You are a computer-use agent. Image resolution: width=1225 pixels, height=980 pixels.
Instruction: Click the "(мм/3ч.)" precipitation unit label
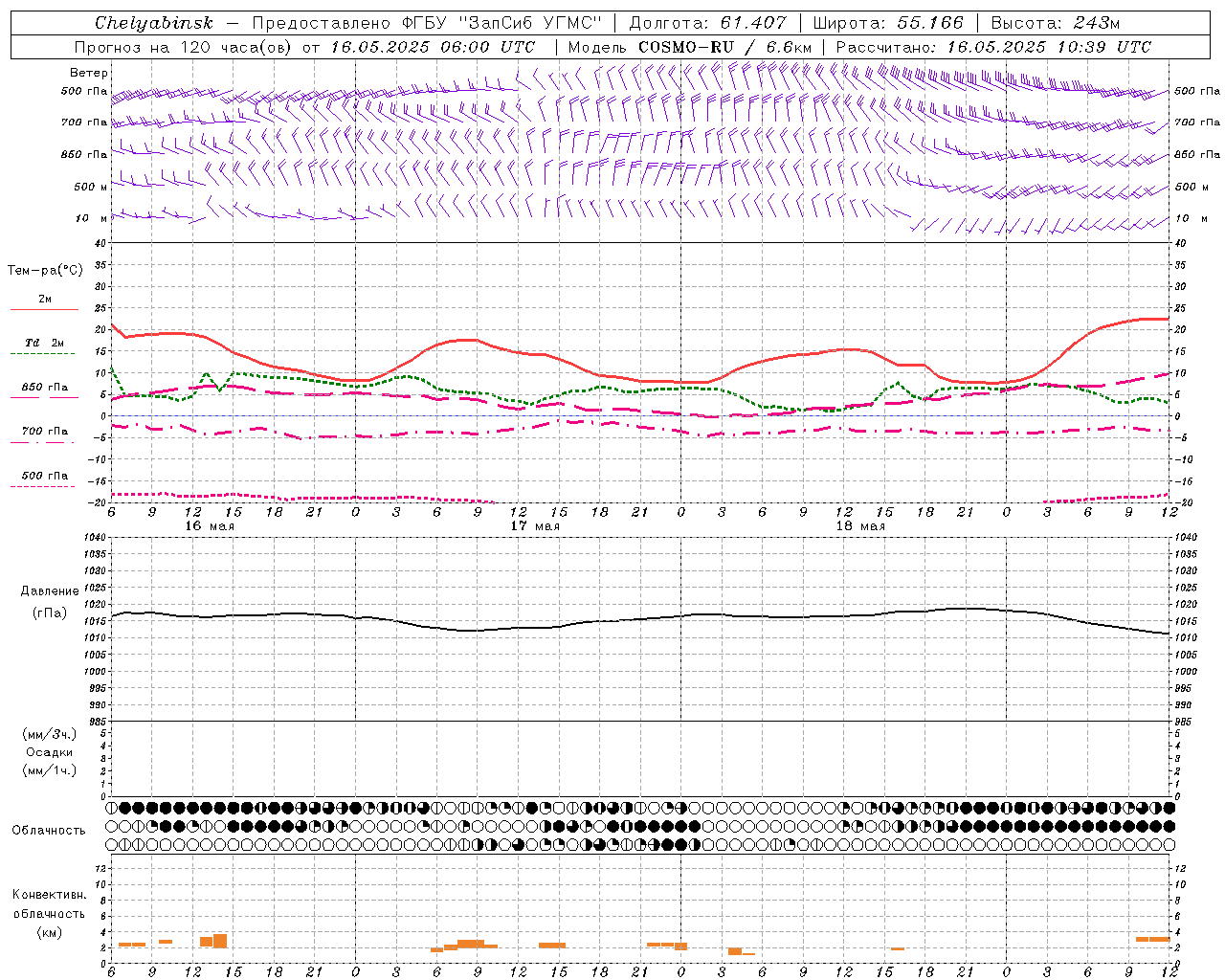coord(50,734)
